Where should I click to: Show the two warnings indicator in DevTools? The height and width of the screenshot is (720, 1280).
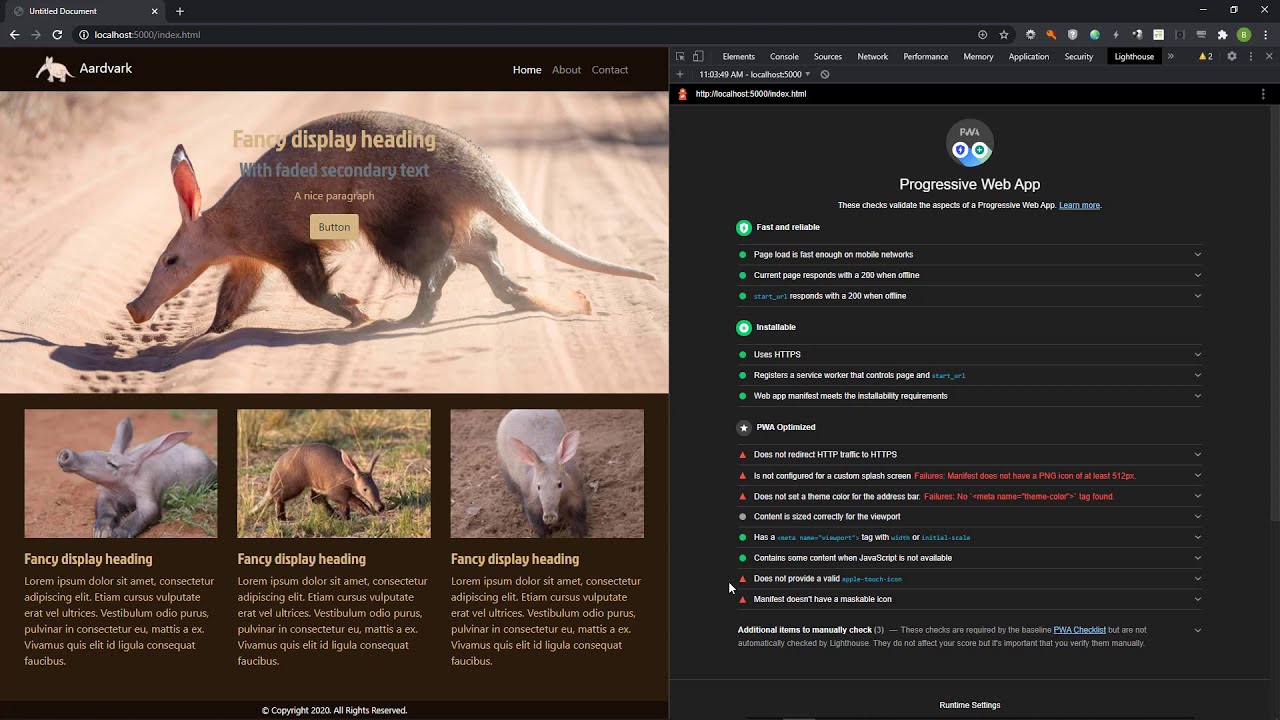[1206, 56]
